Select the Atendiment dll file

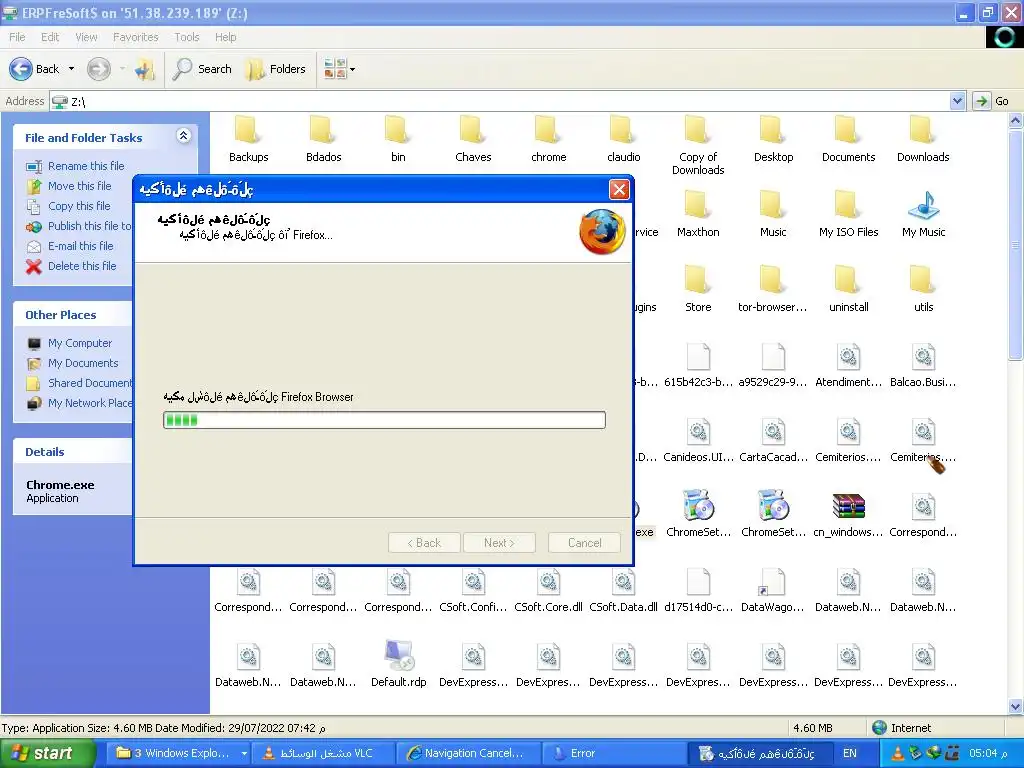tap(848, 364)
